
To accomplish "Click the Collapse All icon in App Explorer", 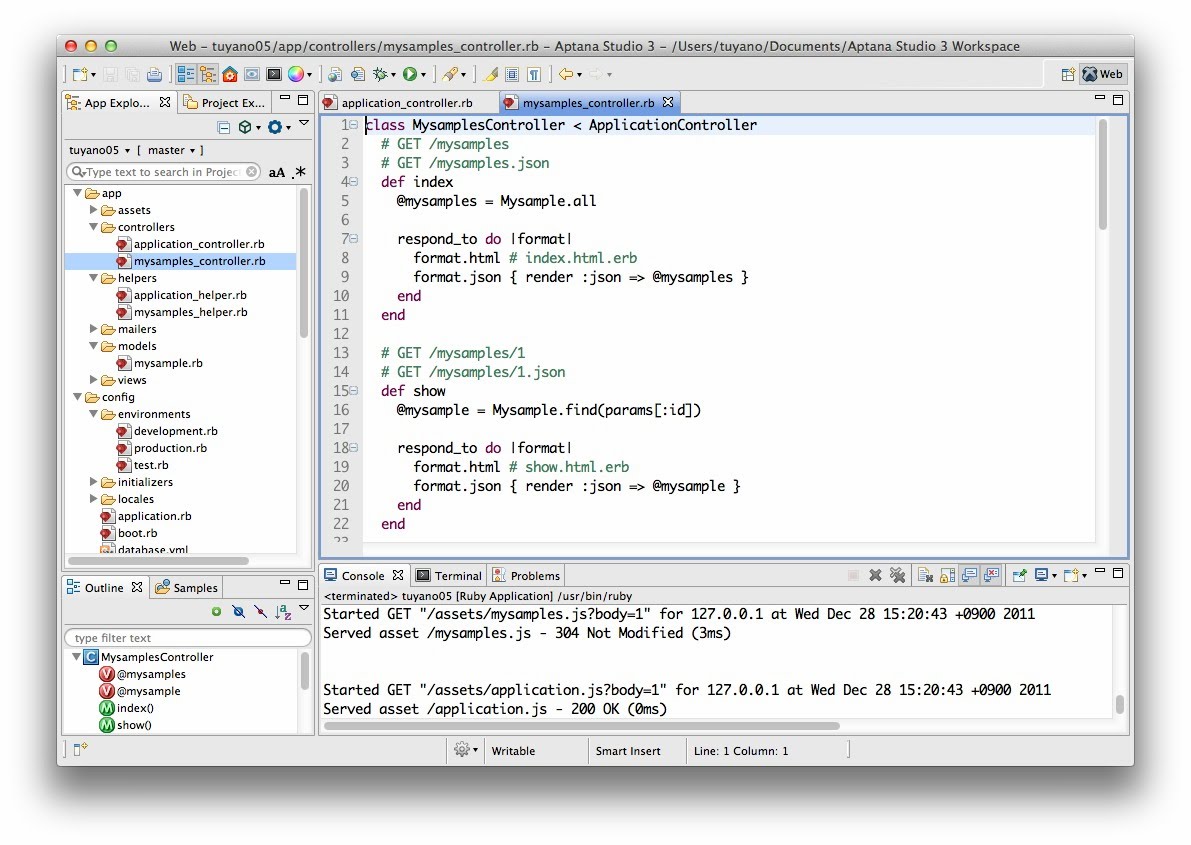I will tap(224, 127).
